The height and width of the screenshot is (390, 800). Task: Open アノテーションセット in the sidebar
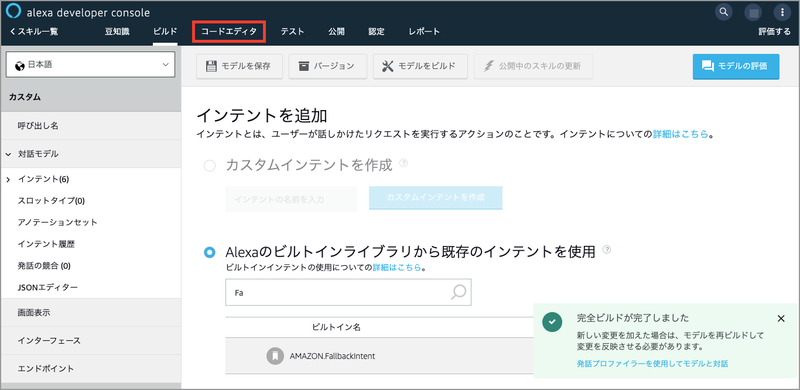pyautogui.click(x=57, y=223)
